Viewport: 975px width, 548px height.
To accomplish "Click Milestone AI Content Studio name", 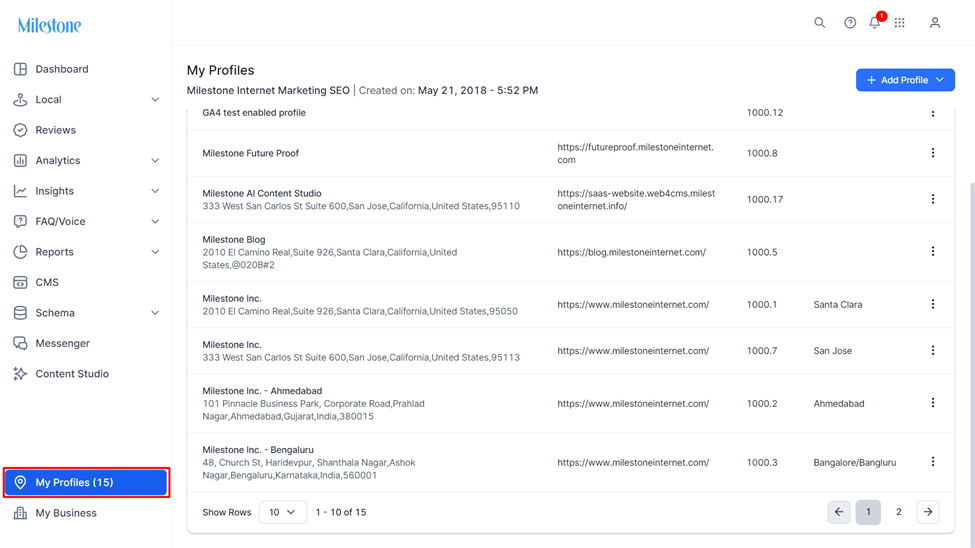I will tap(262, 193).
